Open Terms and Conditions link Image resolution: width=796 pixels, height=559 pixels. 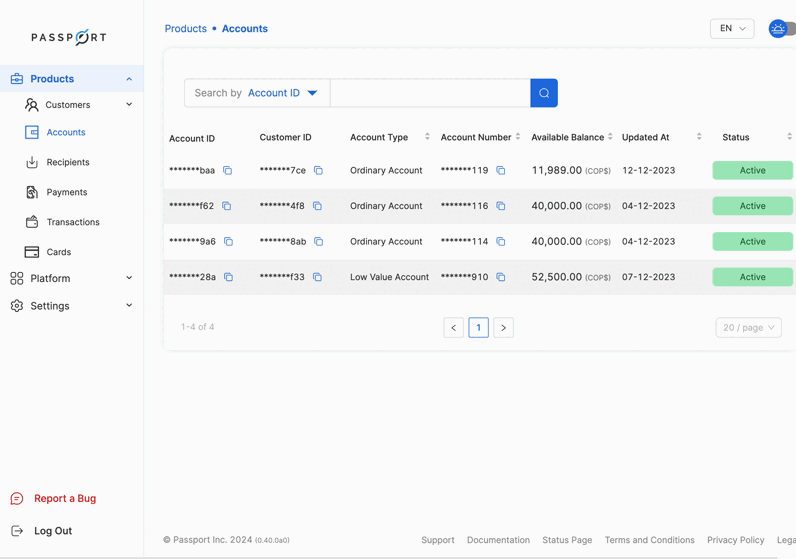click(649, 540)
